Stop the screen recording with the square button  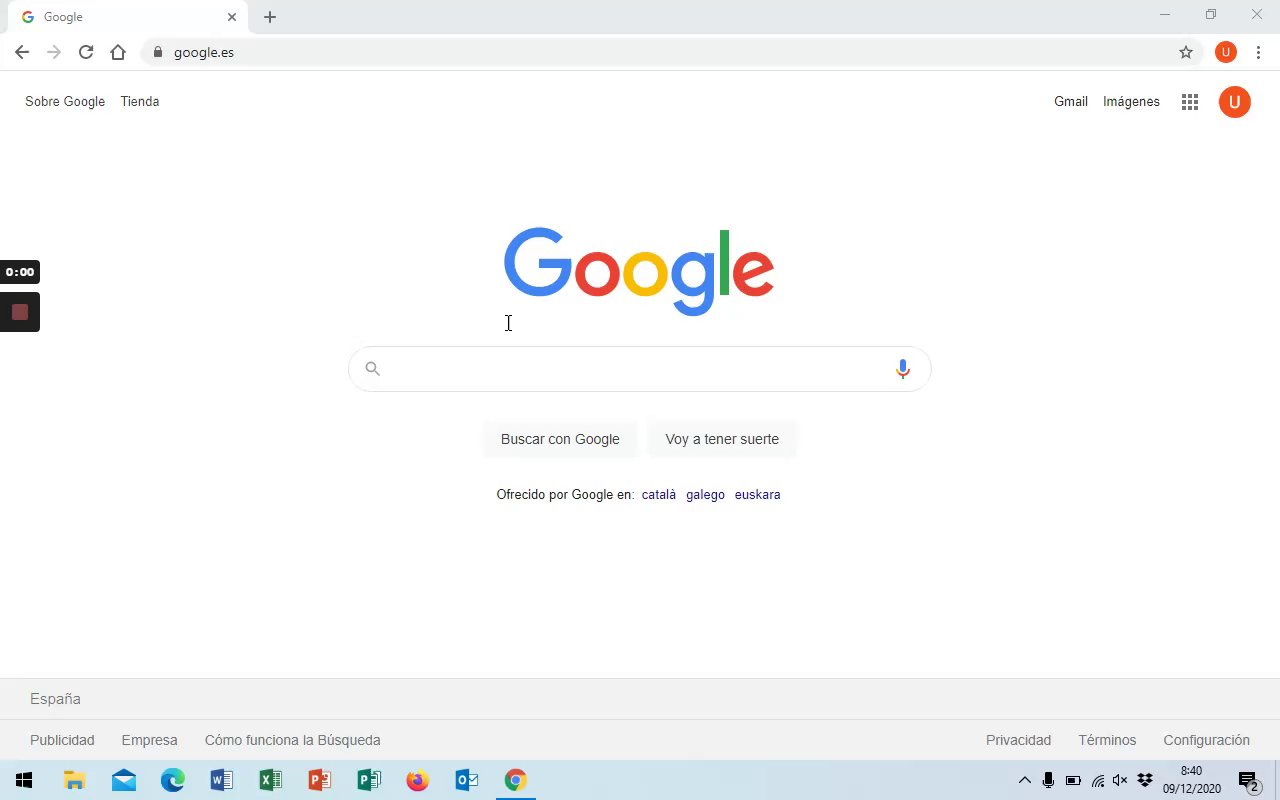(x=20, y=312)
